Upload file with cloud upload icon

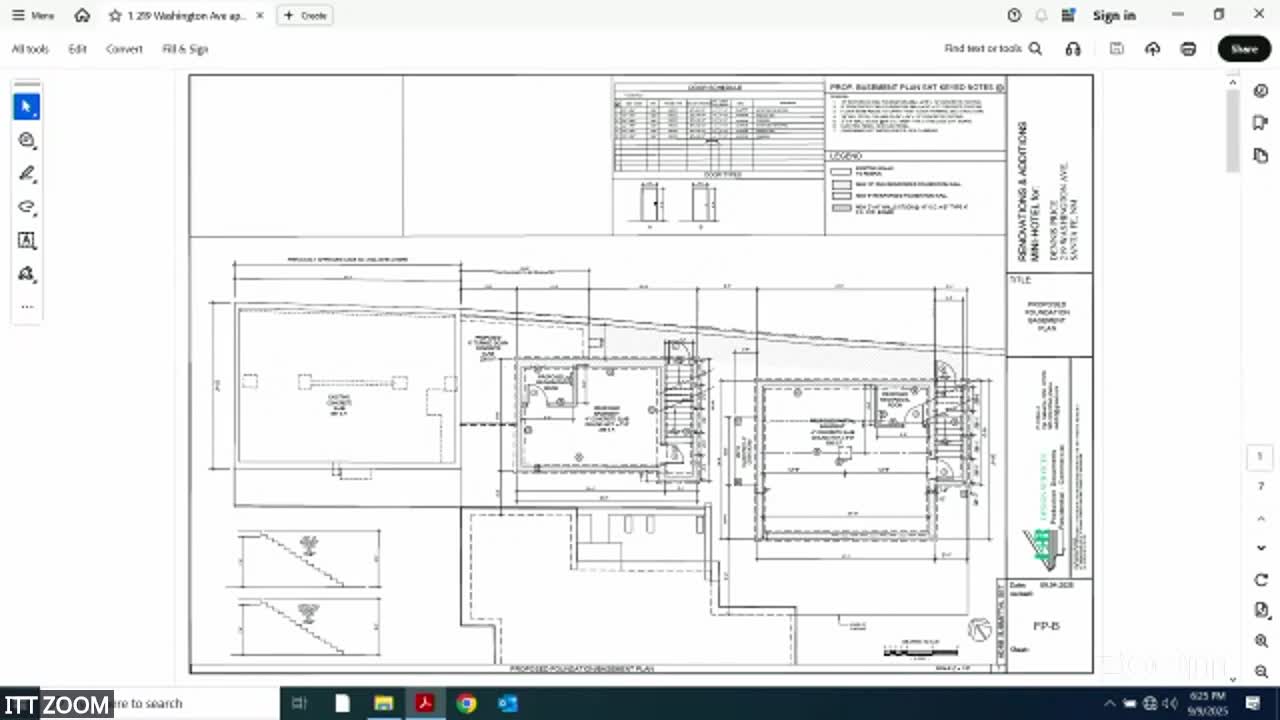click(x=1152, y=49)
